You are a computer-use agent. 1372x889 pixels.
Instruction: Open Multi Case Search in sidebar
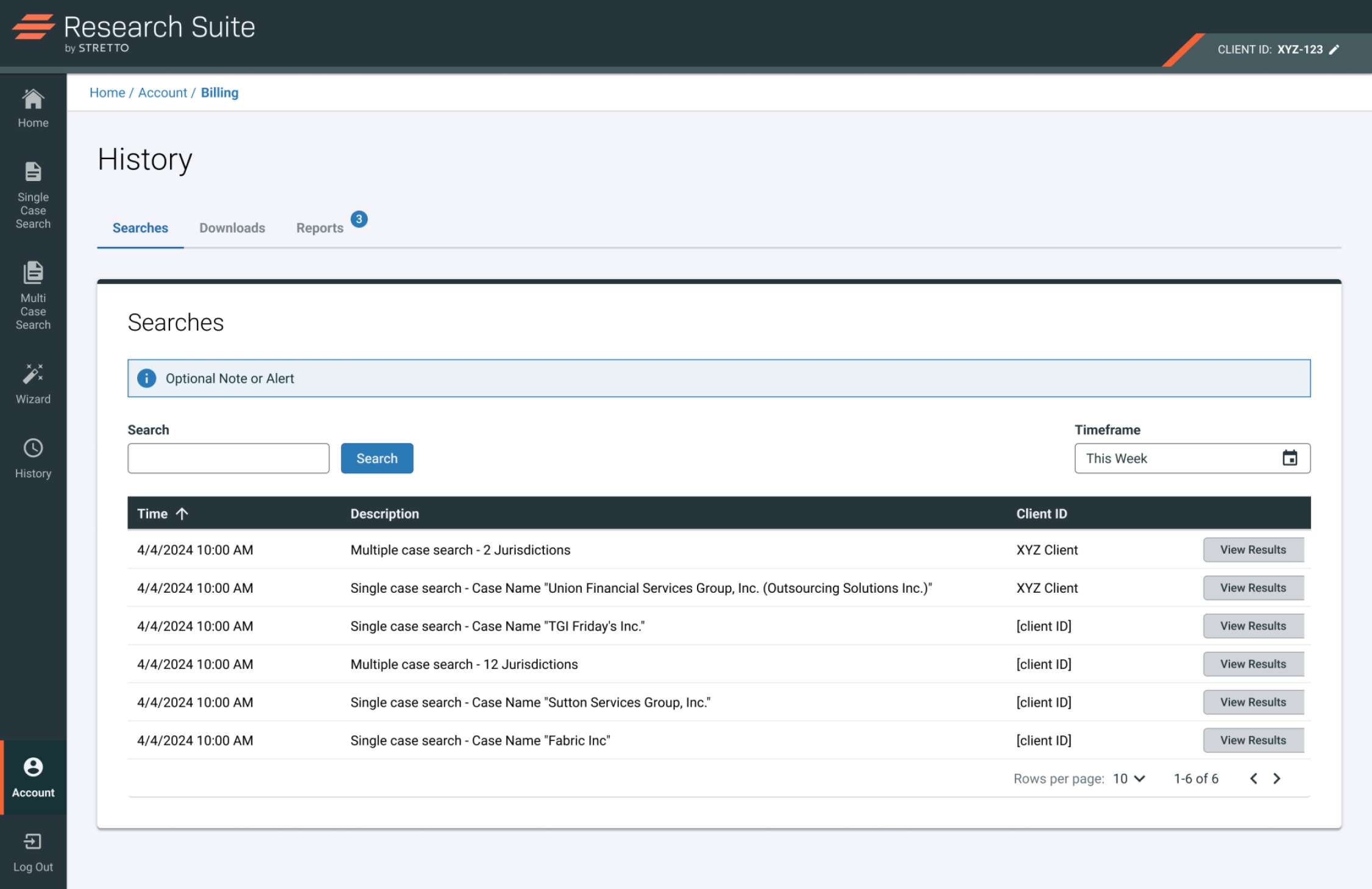(33, 273)
